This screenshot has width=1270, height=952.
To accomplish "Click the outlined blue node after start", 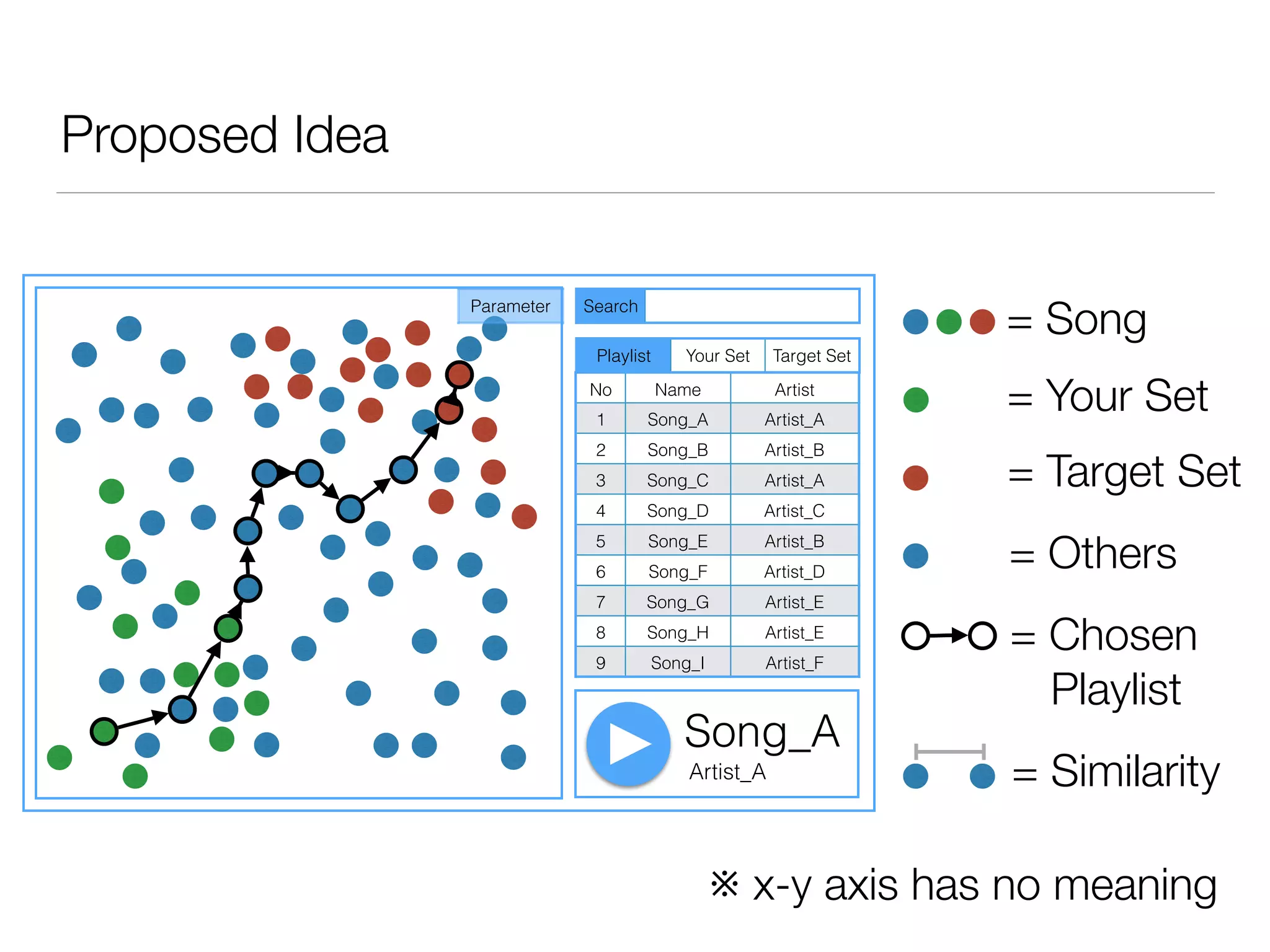I will tap(182, 709).
